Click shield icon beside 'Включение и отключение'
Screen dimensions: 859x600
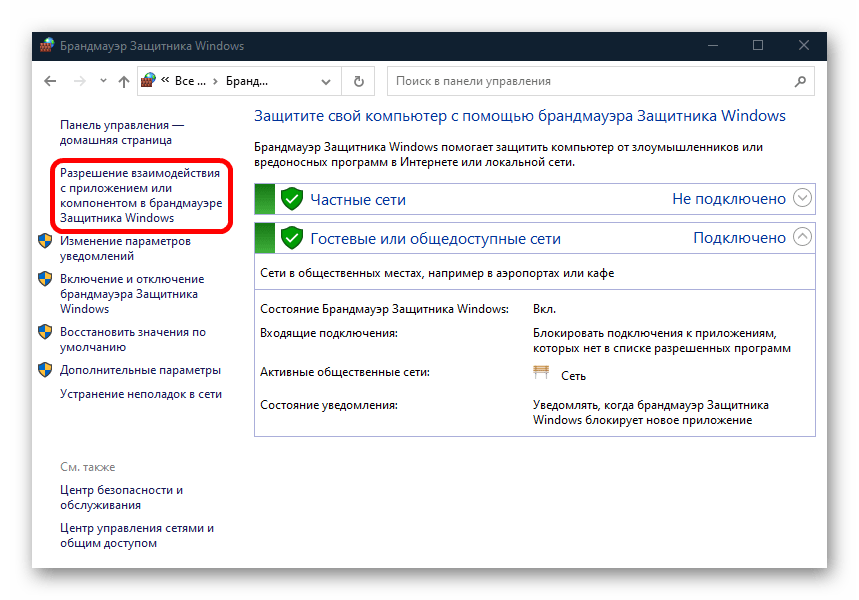pyautogui.click(x=45, y=279)
